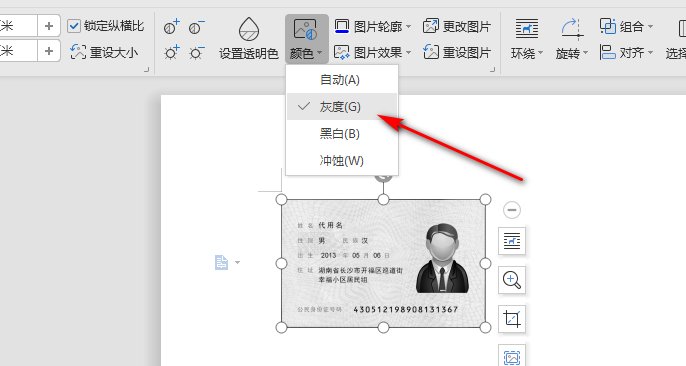Click upper size plus stepper button

tap(49, 26)
